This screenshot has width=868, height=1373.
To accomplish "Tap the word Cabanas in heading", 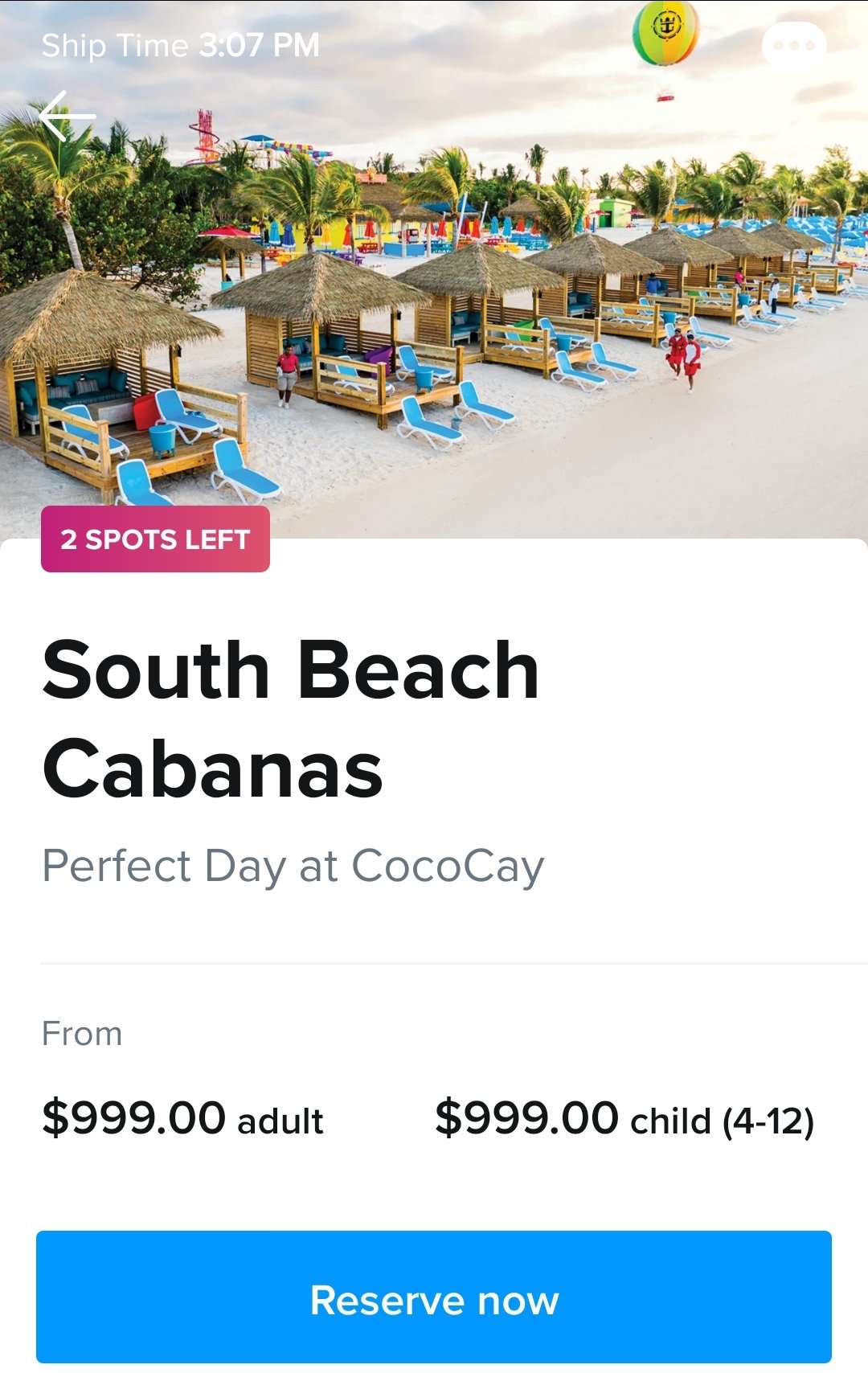I will click(213, 769).
